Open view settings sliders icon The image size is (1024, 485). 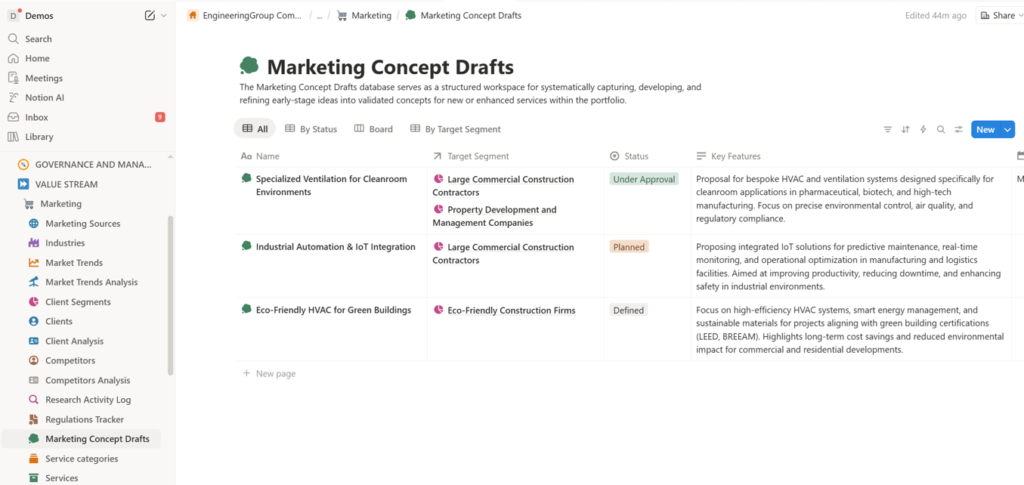(x=958, y=129)
